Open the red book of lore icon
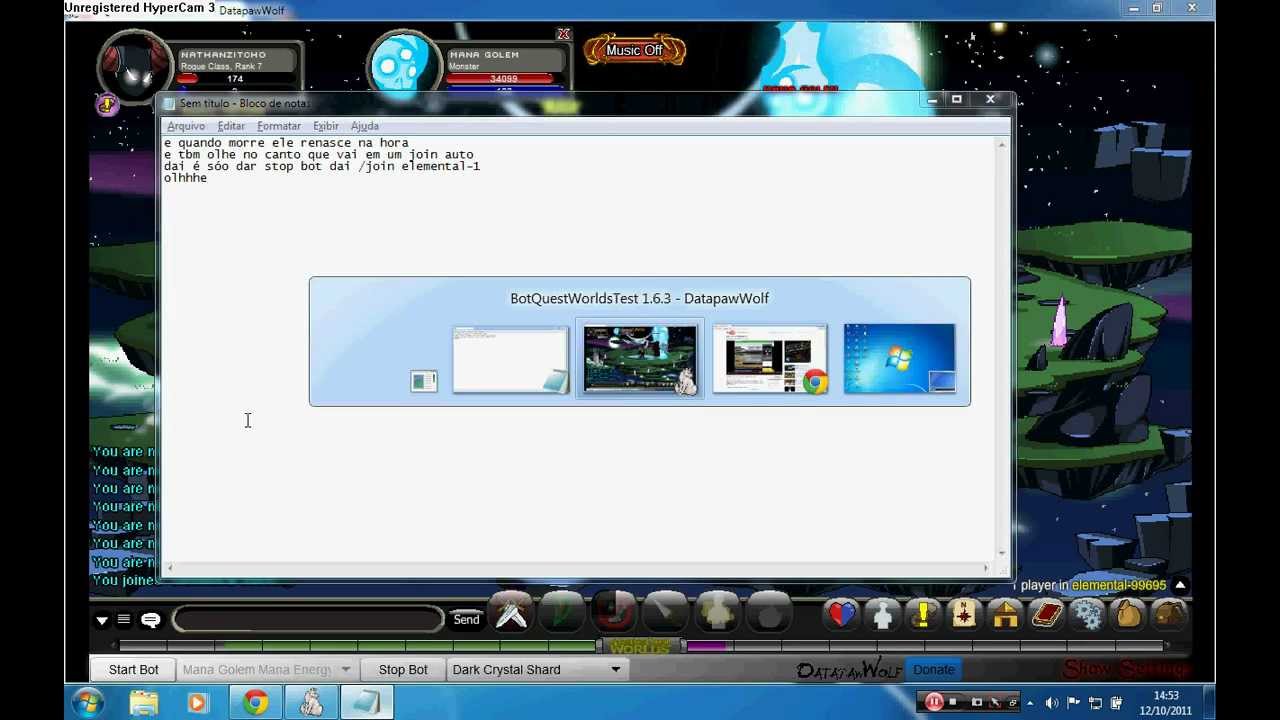Viewport: 1280px width, 720px height. [x=1046, y=615]
